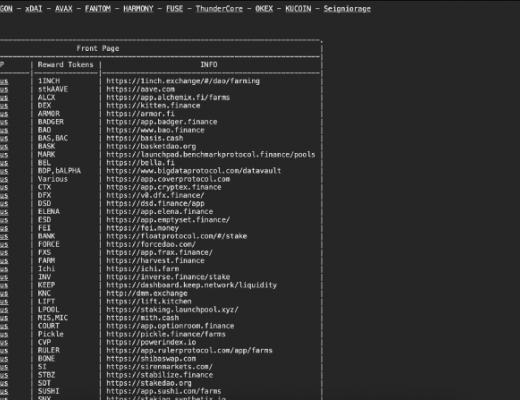Click the launchpad.benchmarkprotocol.finance/pools URL
The height and width of the screenshot is (400, 520).
pos(211,155)
